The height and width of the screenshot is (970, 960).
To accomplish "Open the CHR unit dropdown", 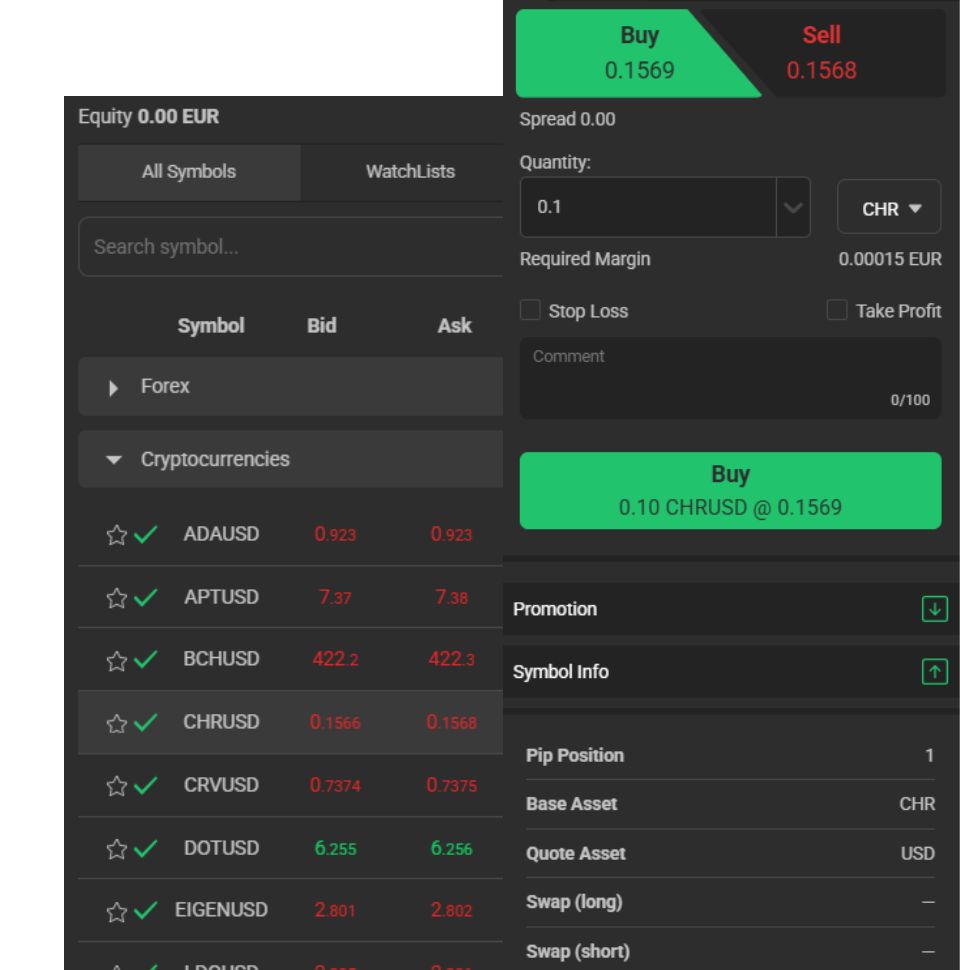I will [889, 208].
